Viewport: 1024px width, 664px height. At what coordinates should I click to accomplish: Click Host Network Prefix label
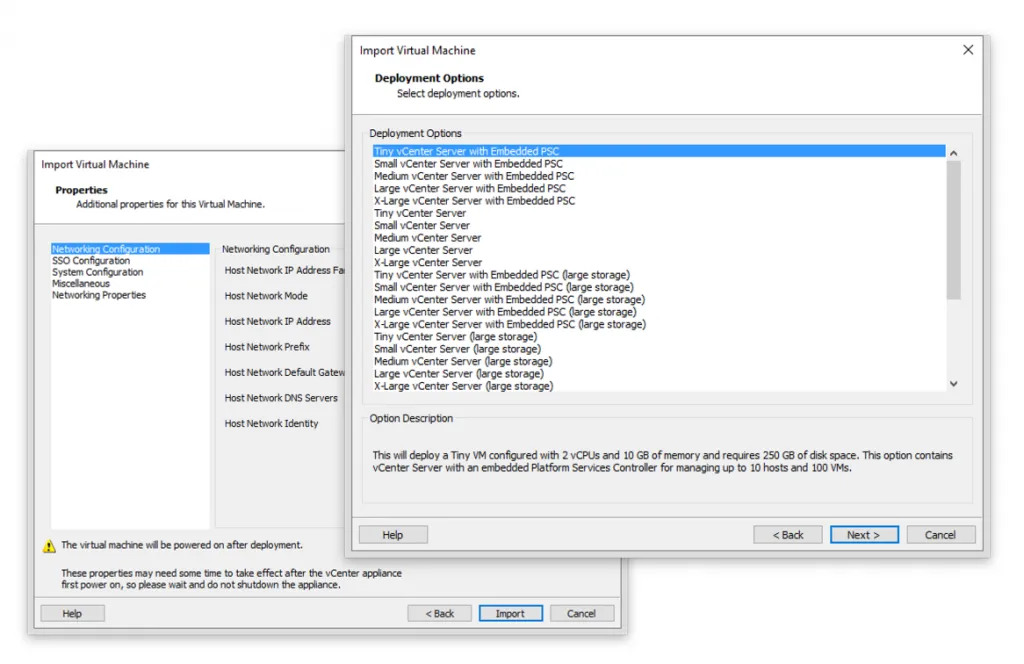[267, 347]
